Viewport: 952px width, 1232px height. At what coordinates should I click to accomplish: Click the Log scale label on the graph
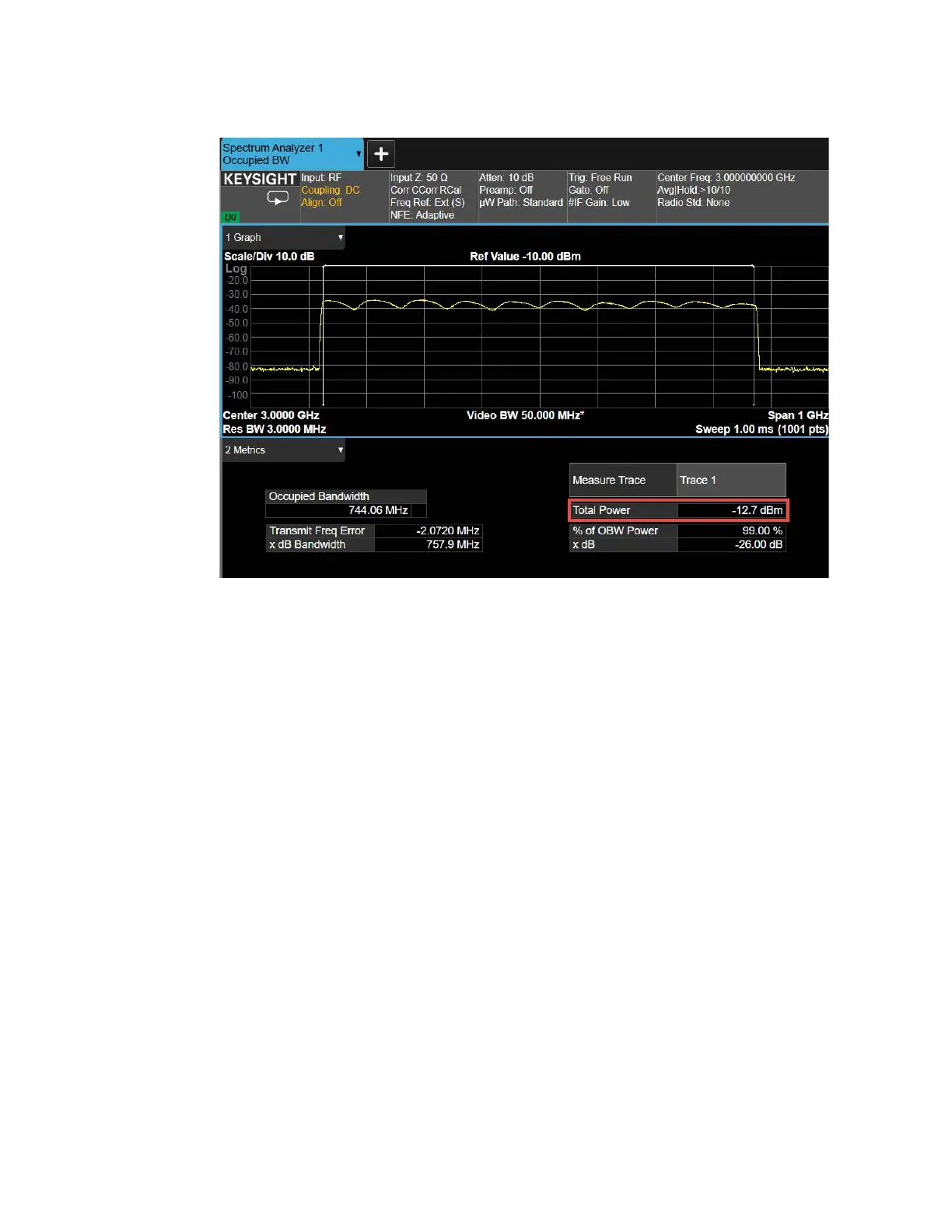click(x=236, y=268)
